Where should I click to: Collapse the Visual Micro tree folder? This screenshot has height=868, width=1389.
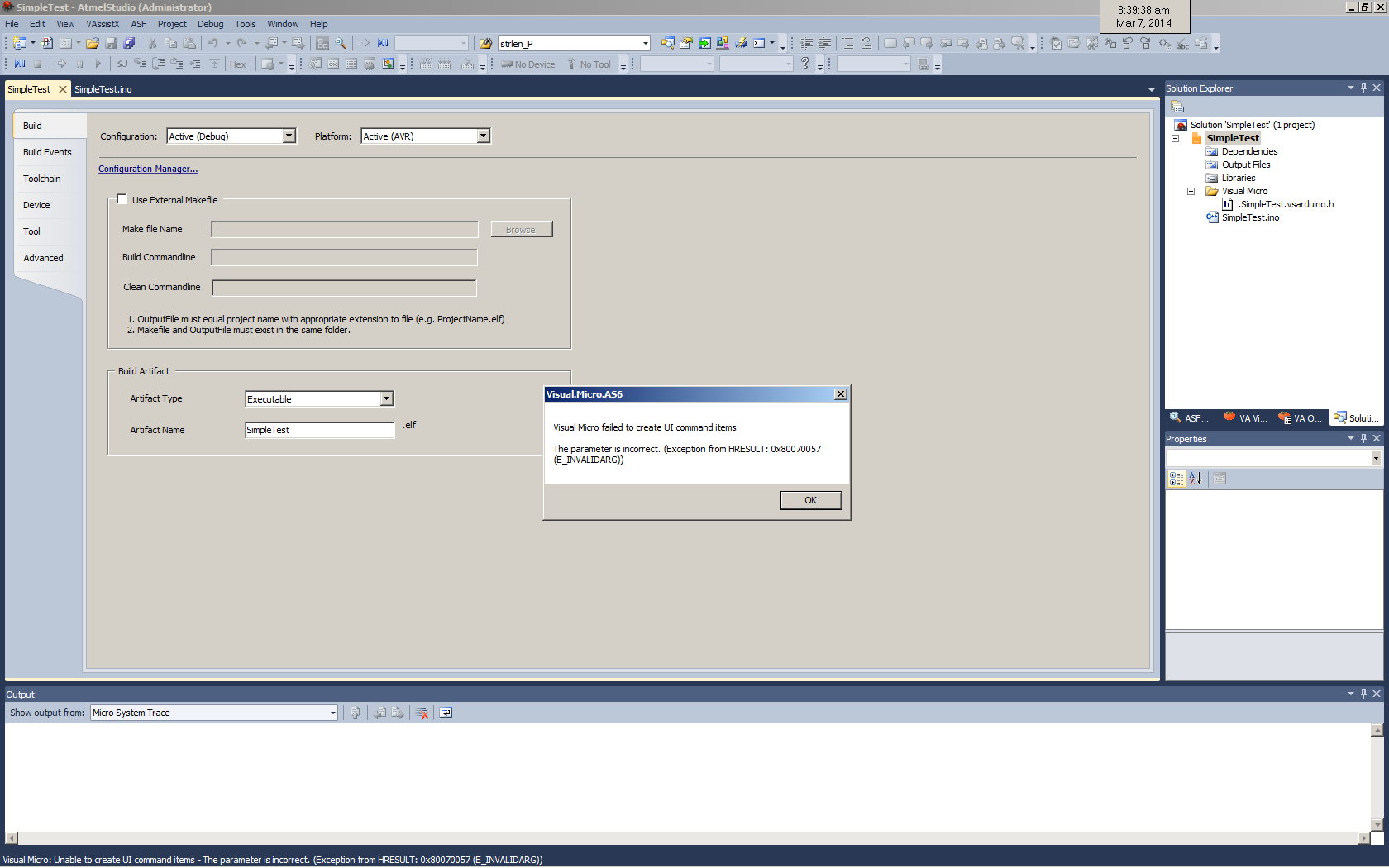pyautogui.click(x=1191, y=192)
